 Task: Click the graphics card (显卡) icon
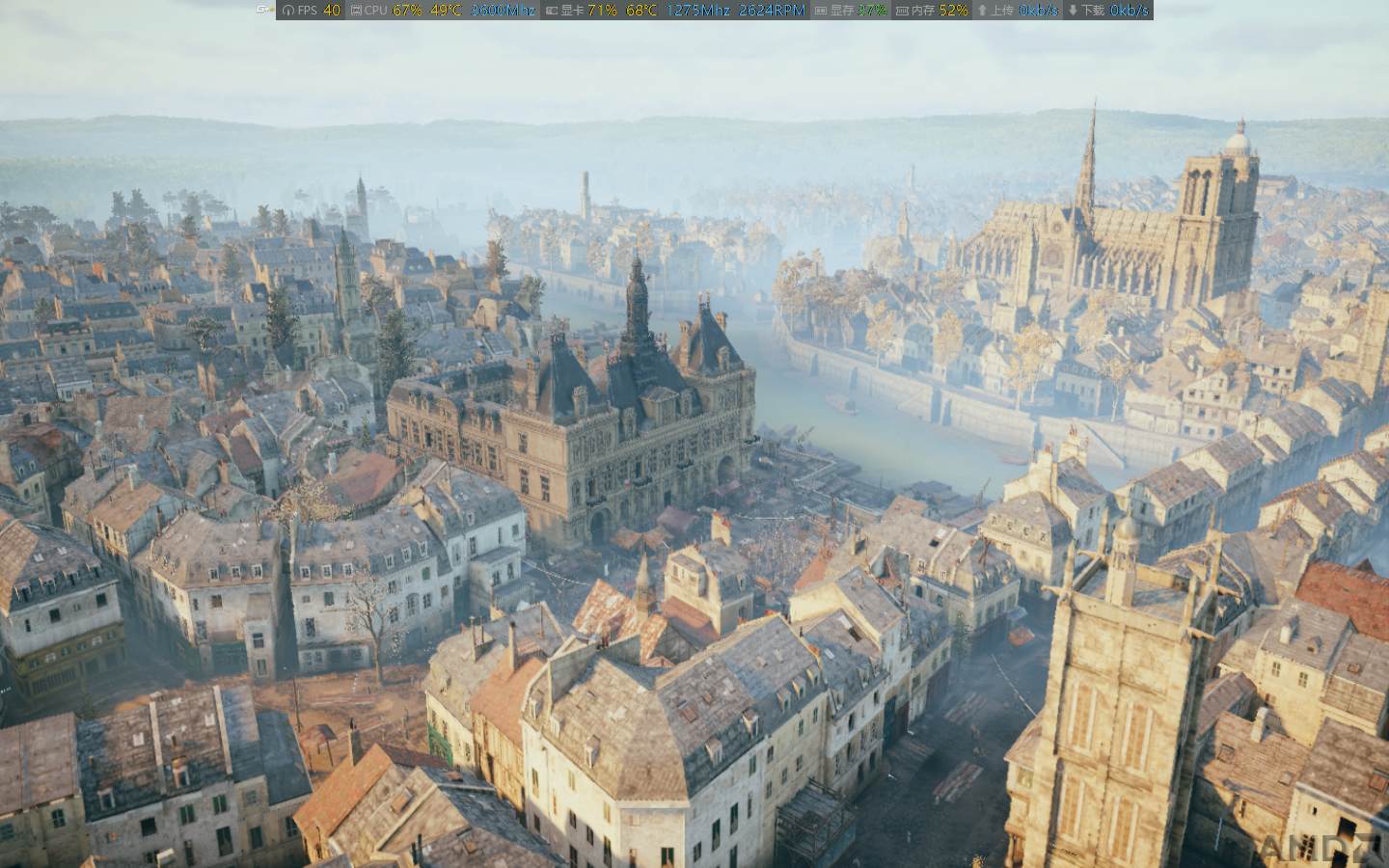click(x=552, y=11)
